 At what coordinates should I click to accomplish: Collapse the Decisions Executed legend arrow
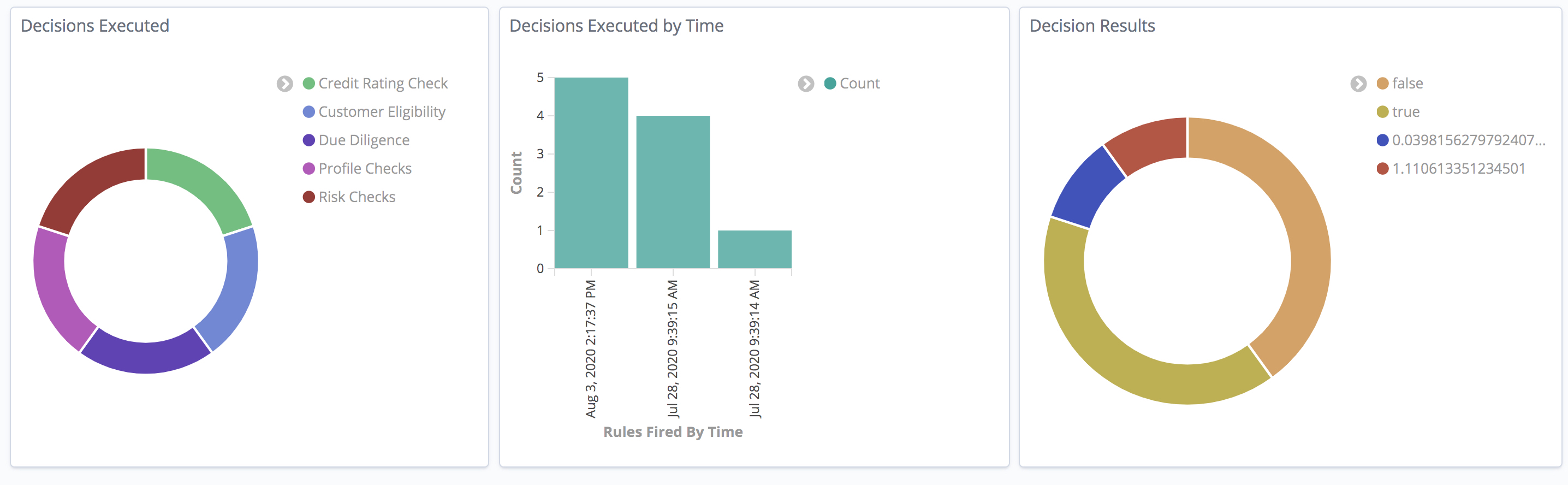coord(285,84)
